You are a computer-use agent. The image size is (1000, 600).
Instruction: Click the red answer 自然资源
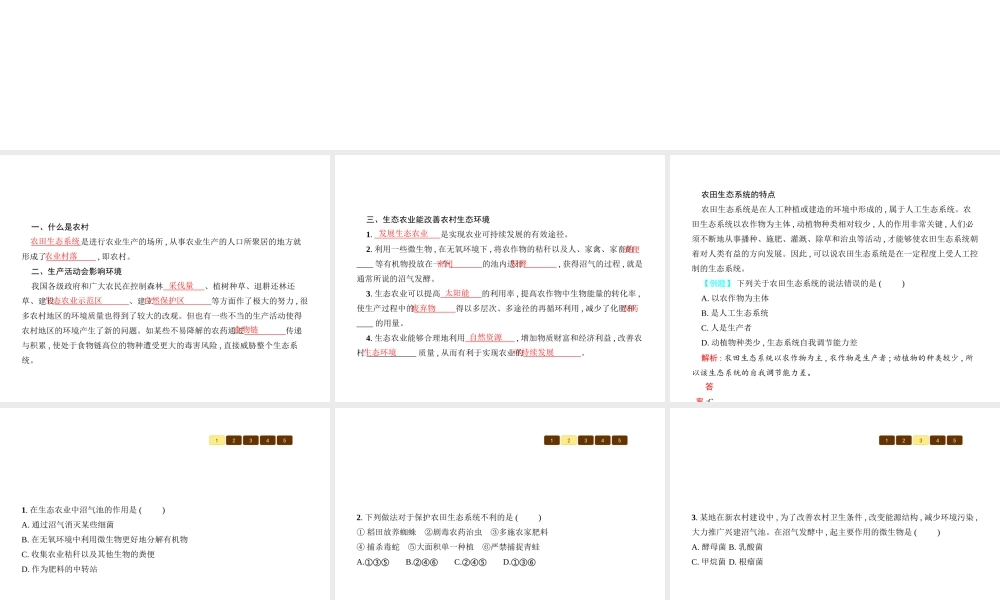click(485, 338)
